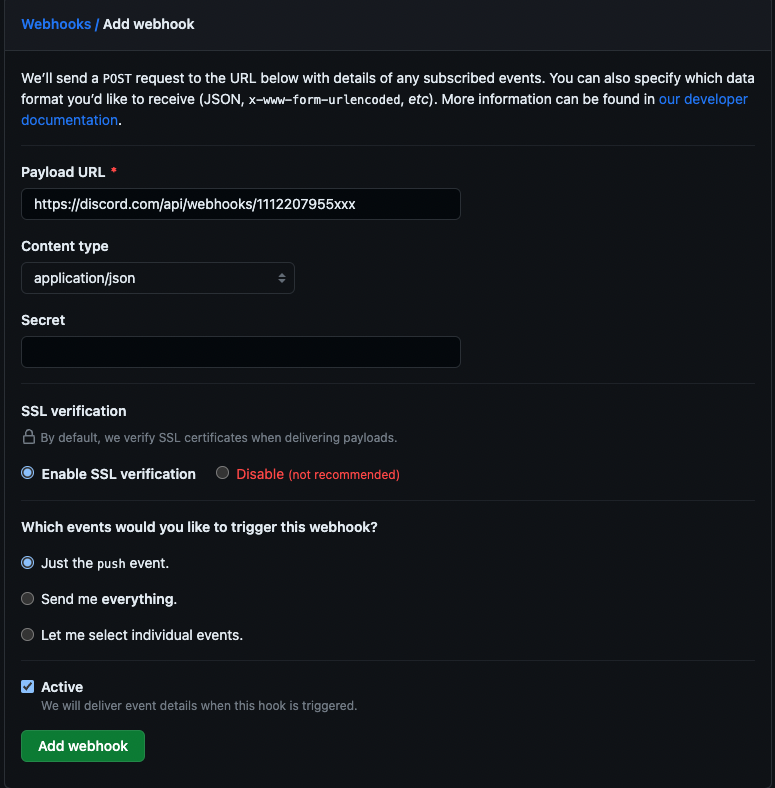Screen dimensions: 775x788
Task: Click into the Secret field
Action: [240, 352]
